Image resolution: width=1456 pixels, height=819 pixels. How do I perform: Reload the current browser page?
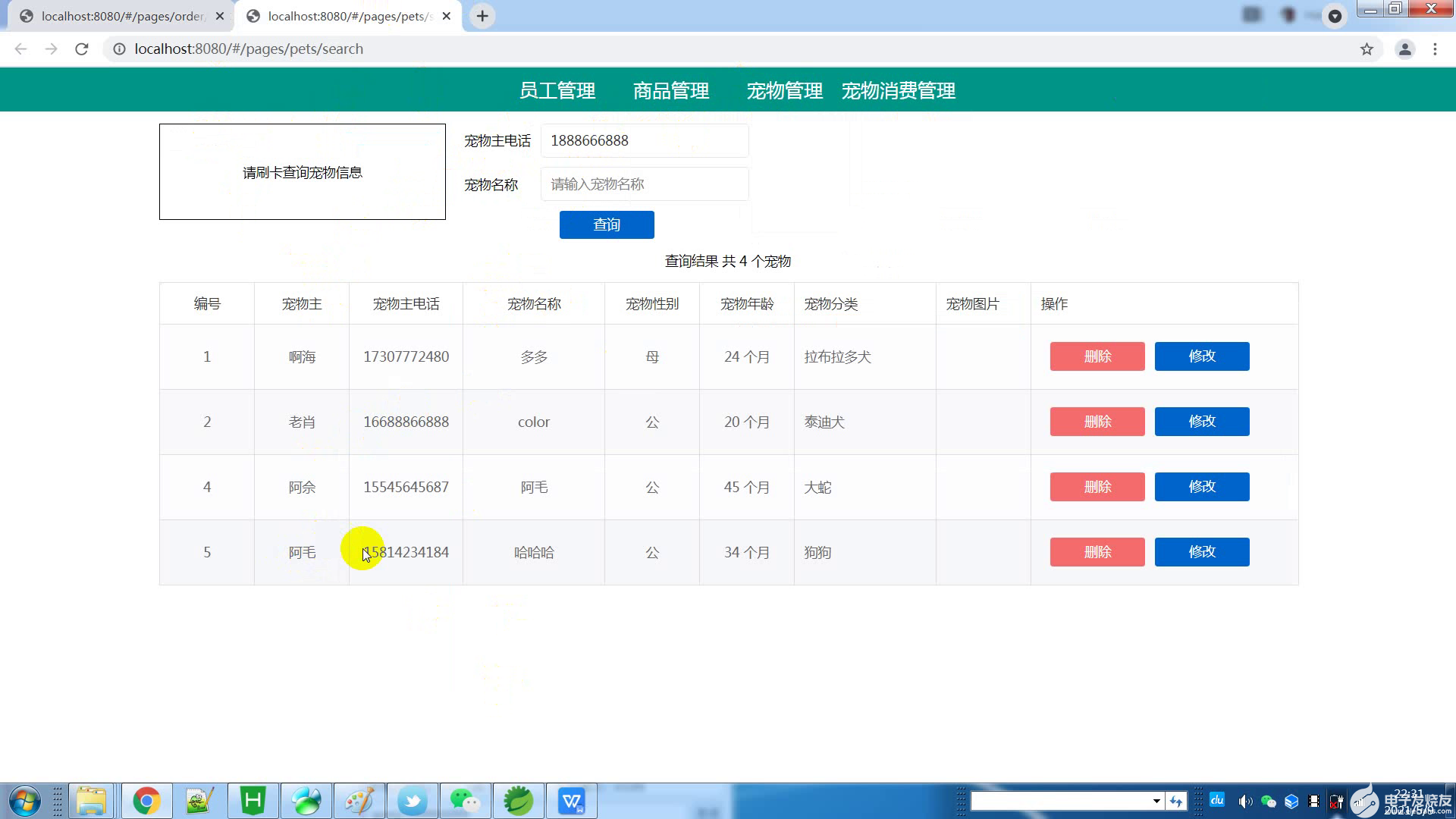pos(82,49)
